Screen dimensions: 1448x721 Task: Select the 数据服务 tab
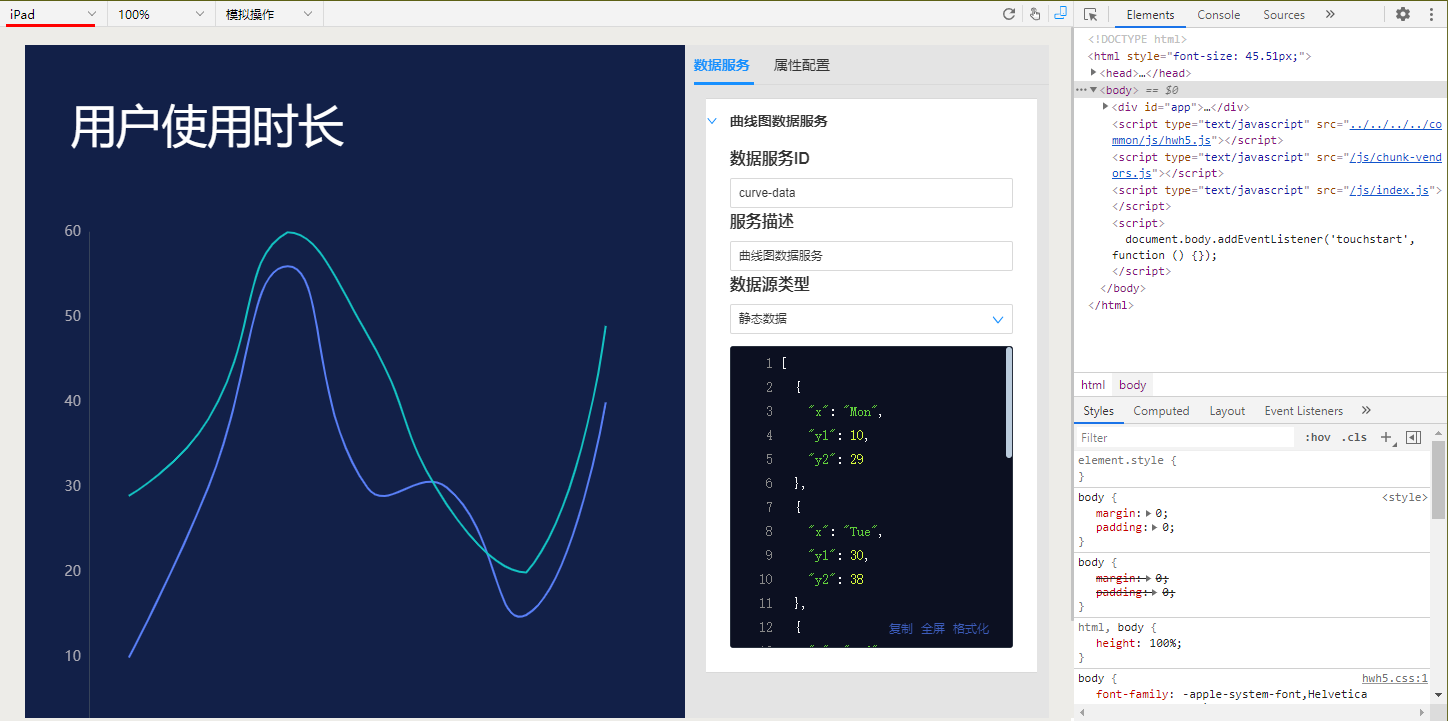(x=721, y=65)
